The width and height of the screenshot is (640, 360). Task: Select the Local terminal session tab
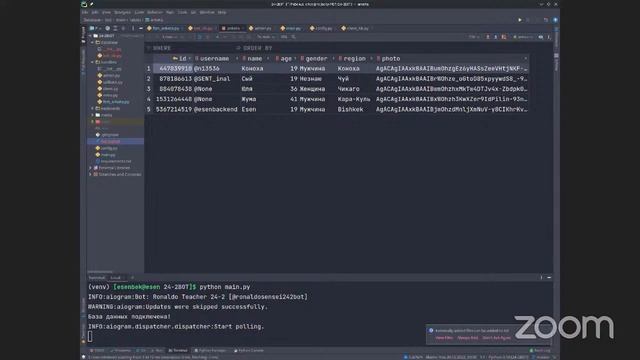pyautogui.click(x=116, y=278)
